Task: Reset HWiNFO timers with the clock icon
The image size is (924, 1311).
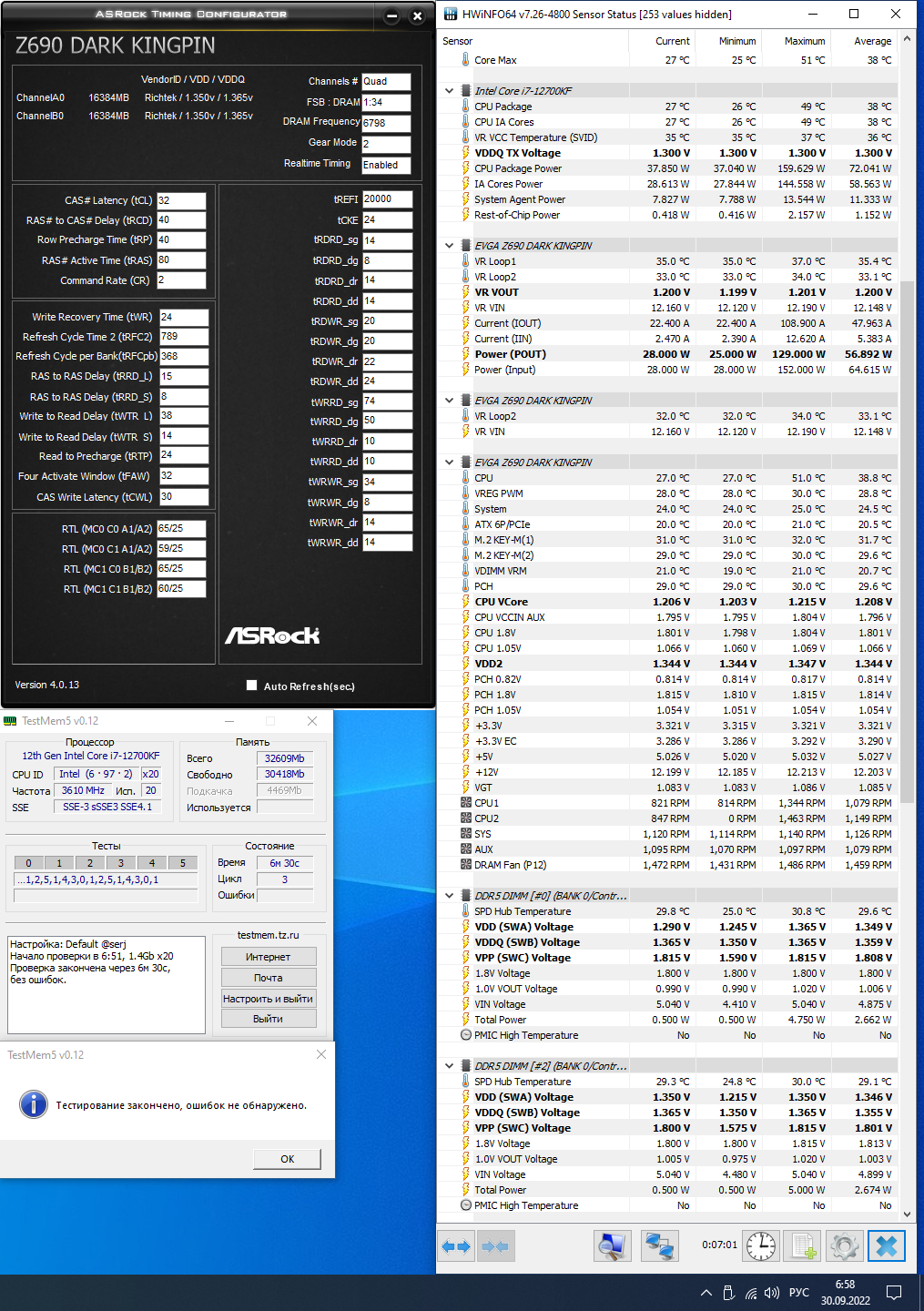Action: [x=761, y=1246]
